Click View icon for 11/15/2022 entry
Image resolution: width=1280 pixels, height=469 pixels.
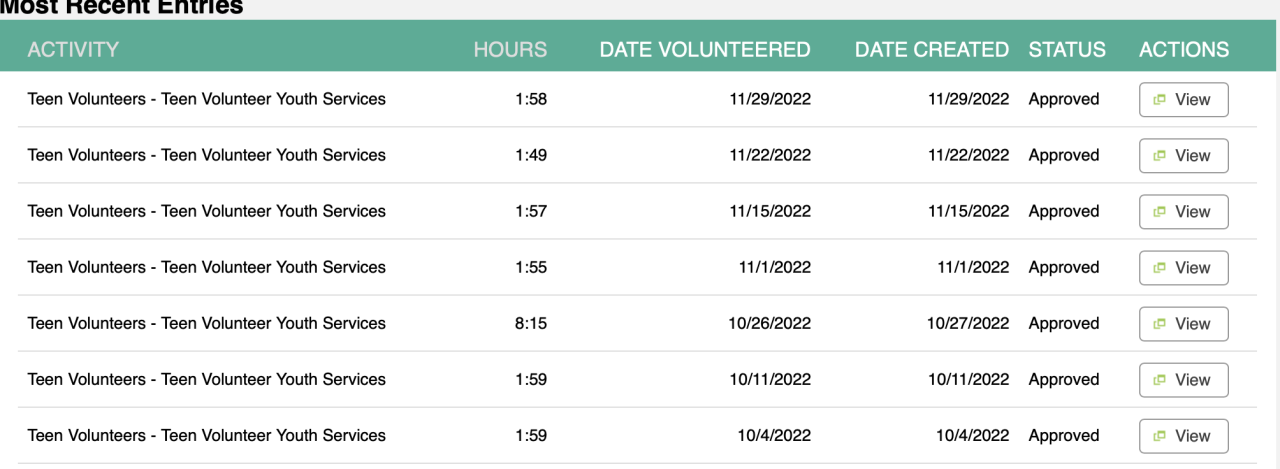pos(1160,212)
